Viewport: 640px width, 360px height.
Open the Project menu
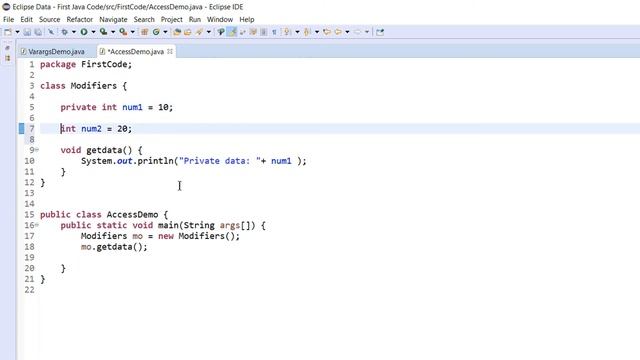click(171, 19)
